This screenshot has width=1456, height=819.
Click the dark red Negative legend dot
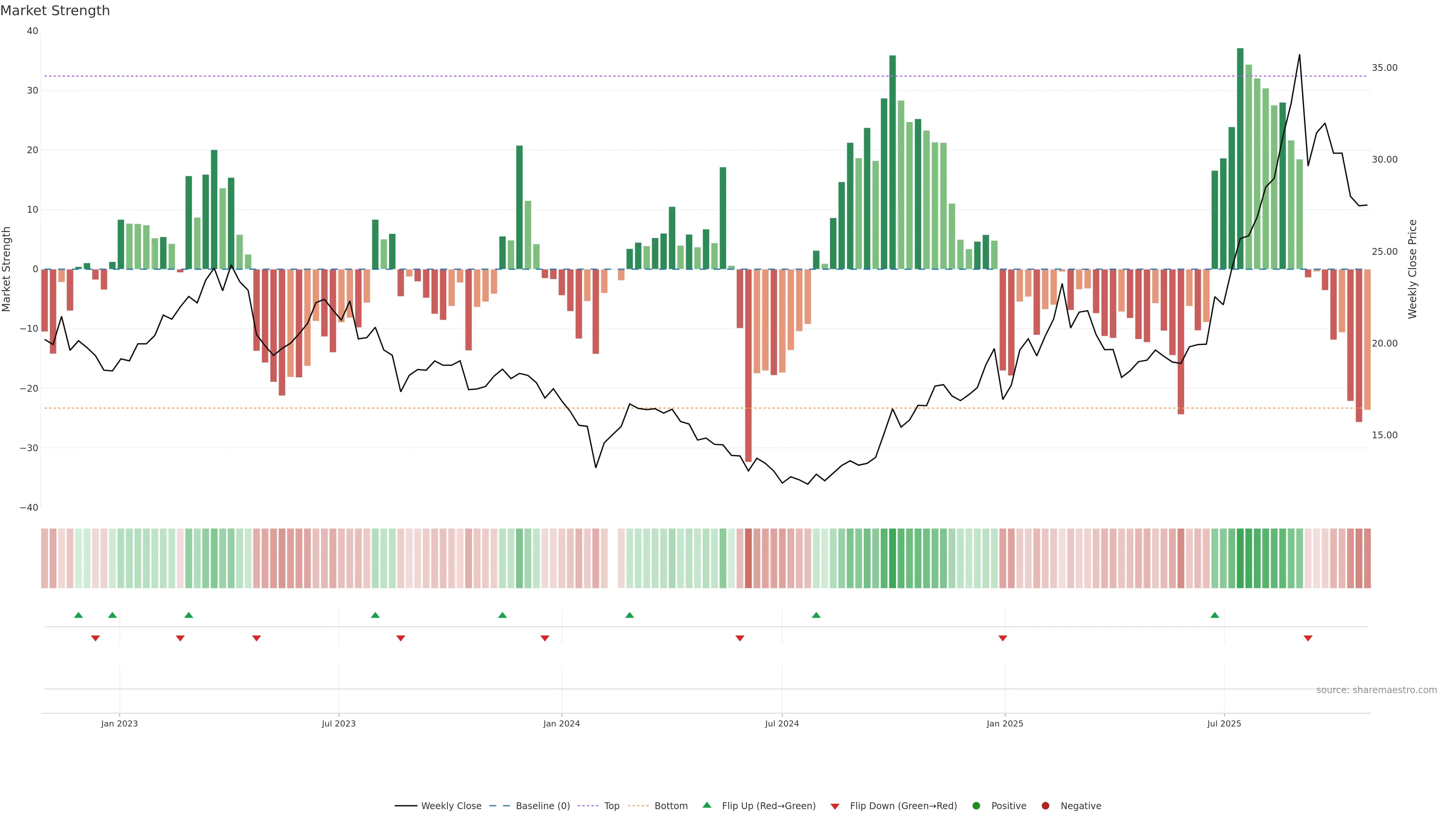[1045, 806]
